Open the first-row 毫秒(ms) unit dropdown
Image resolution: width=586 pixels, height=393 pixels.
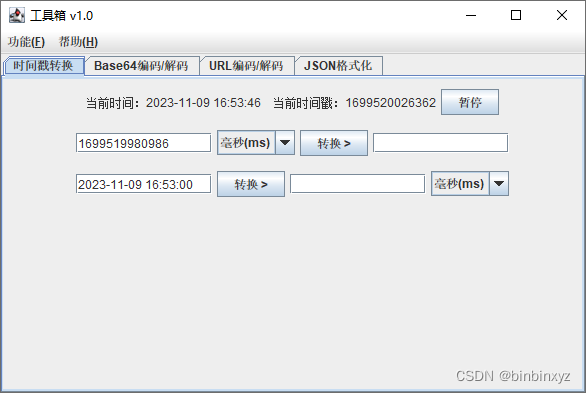[256, 142]
